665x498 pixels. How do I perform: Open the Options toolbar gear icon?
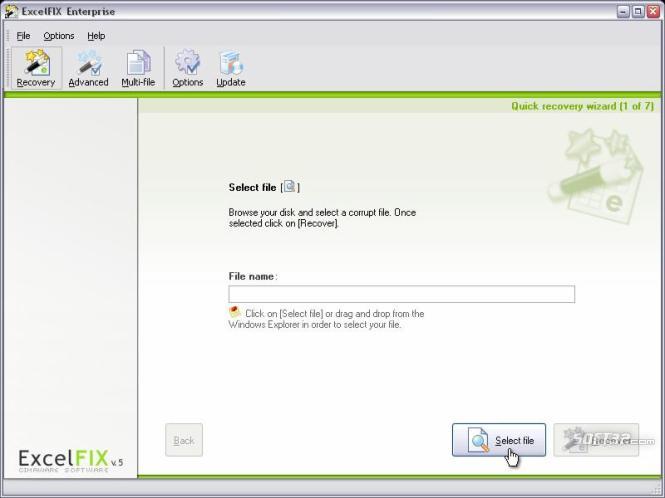[x=187, y=68]
